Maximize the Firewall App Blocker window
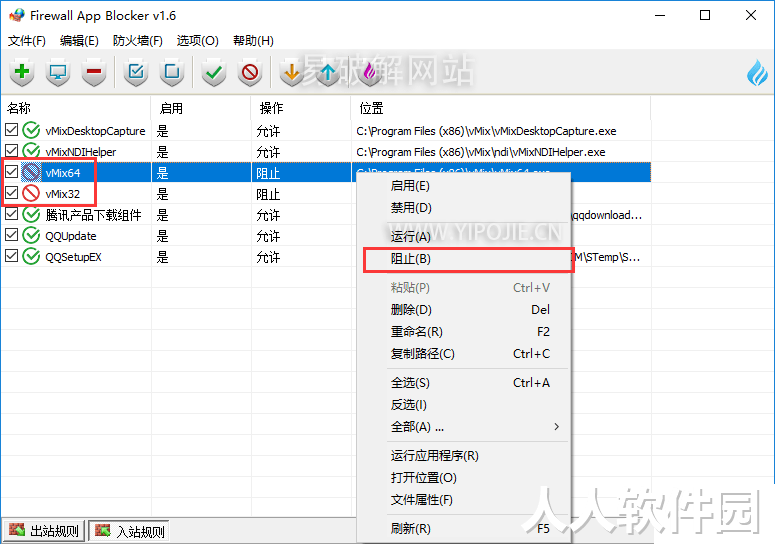The height and width of the screenshot is (544, 775). (x=705, y=15)
